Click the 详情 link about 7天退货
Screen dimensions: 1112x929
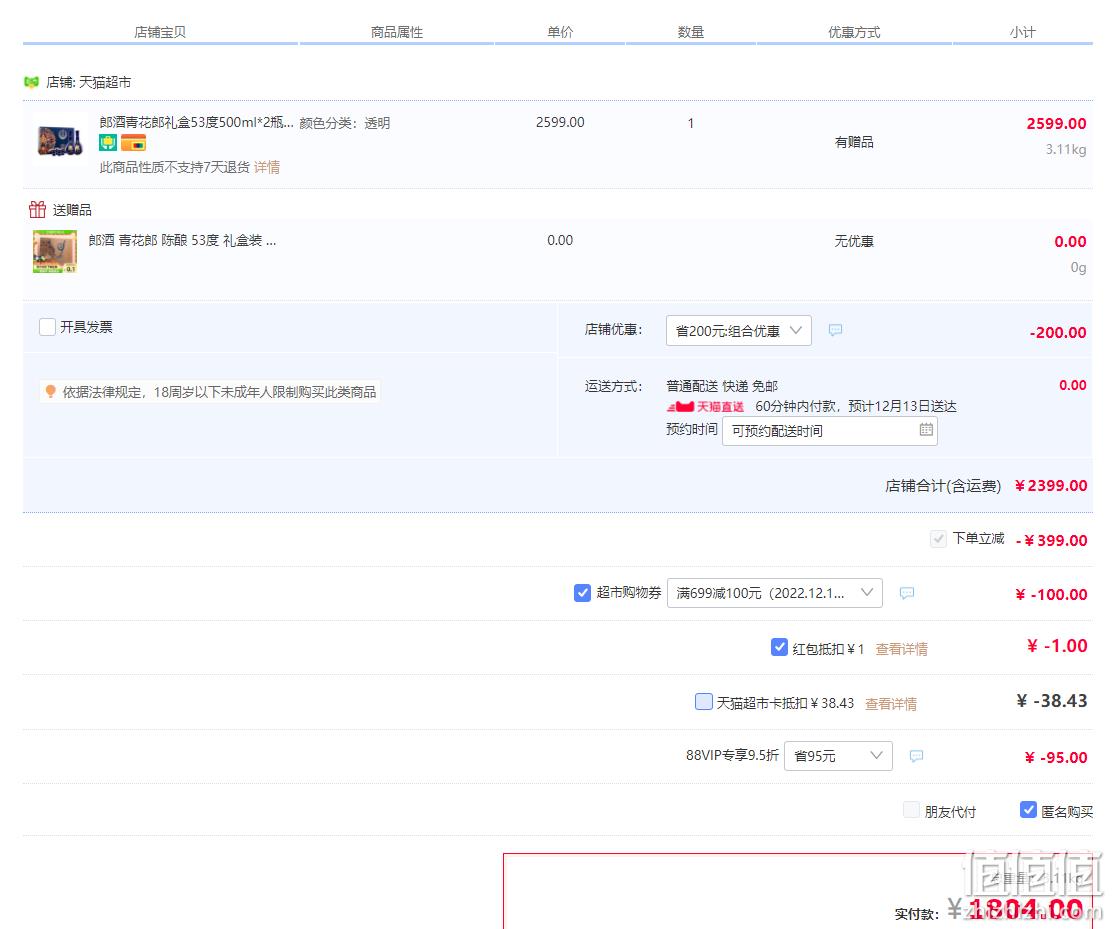click(x=267, y=167)
